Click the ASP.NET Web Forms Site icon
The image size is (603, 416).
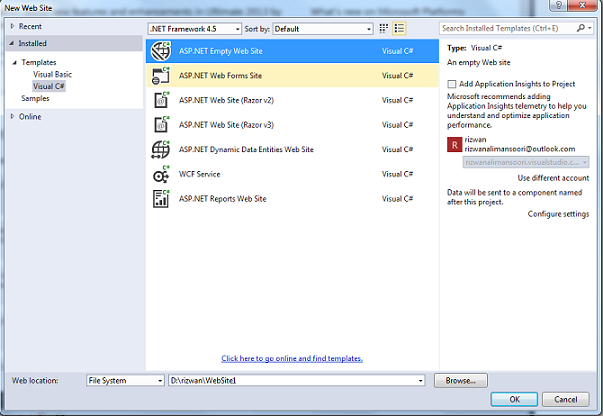pos(161,75)
